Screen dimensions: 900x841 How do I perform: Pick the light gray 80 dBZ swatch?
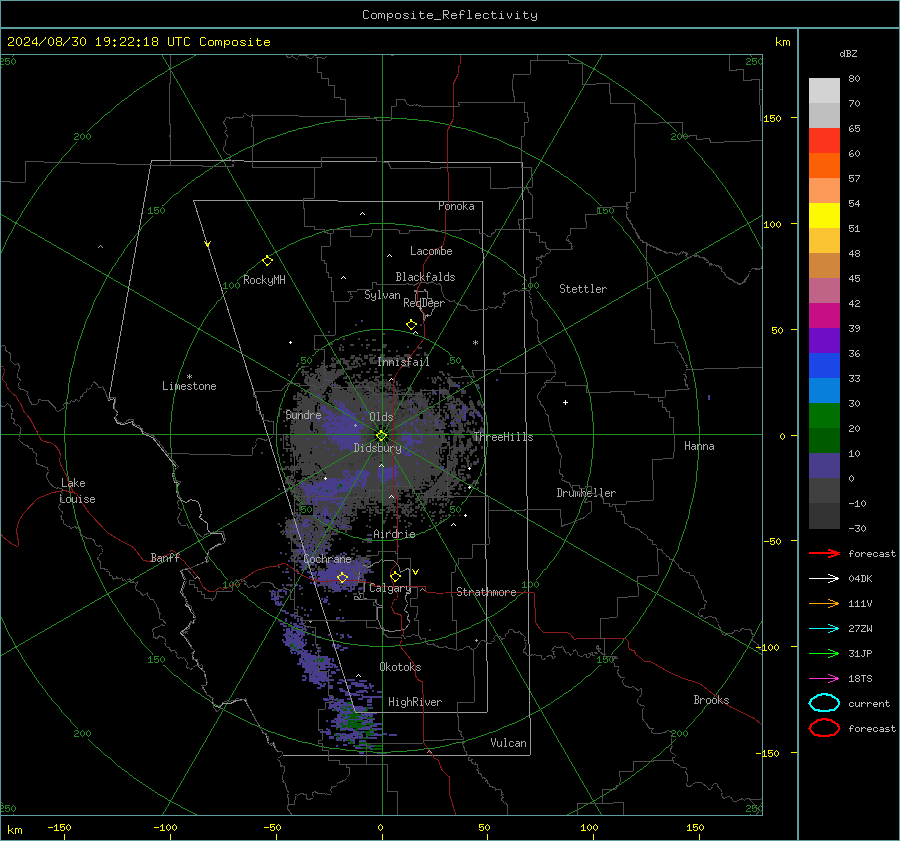coord(824,91)
